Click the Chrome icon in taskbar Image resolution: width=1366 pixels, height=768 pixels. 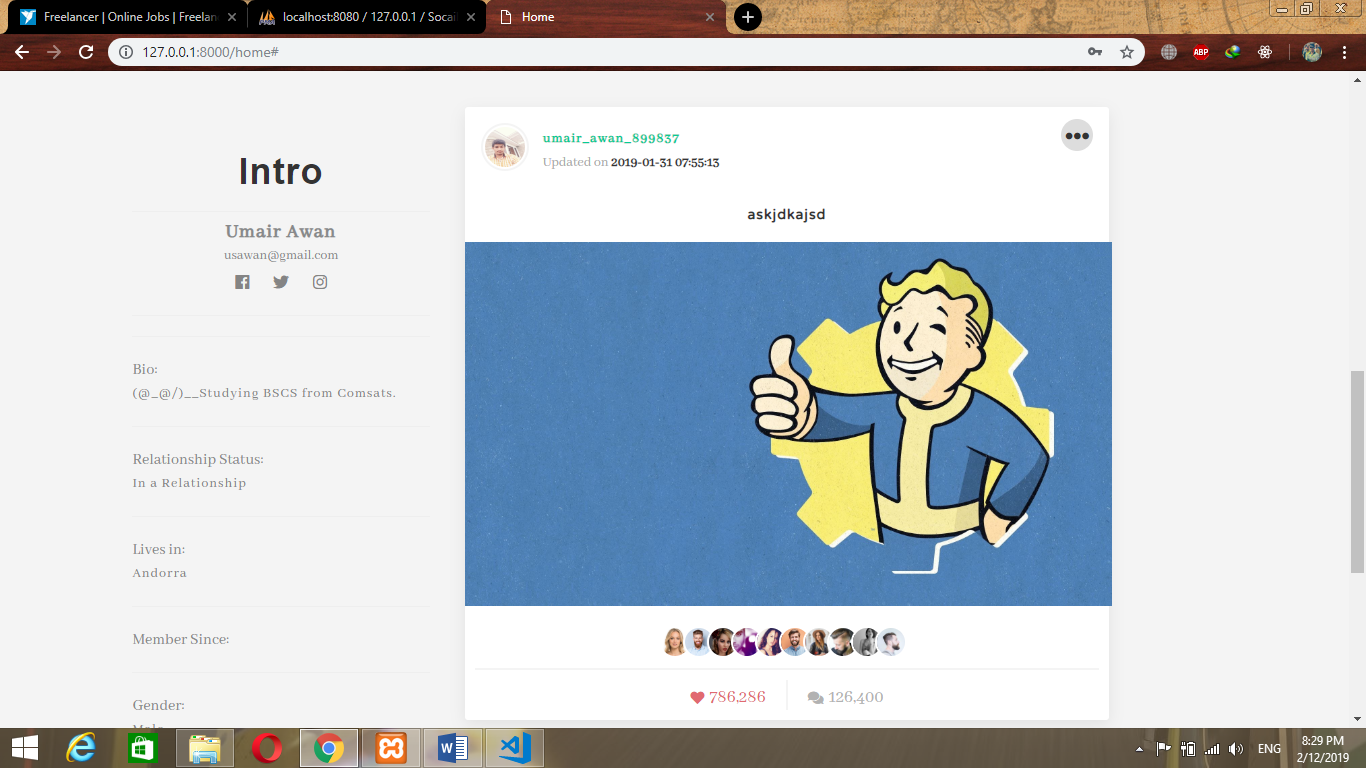point(329,747)
